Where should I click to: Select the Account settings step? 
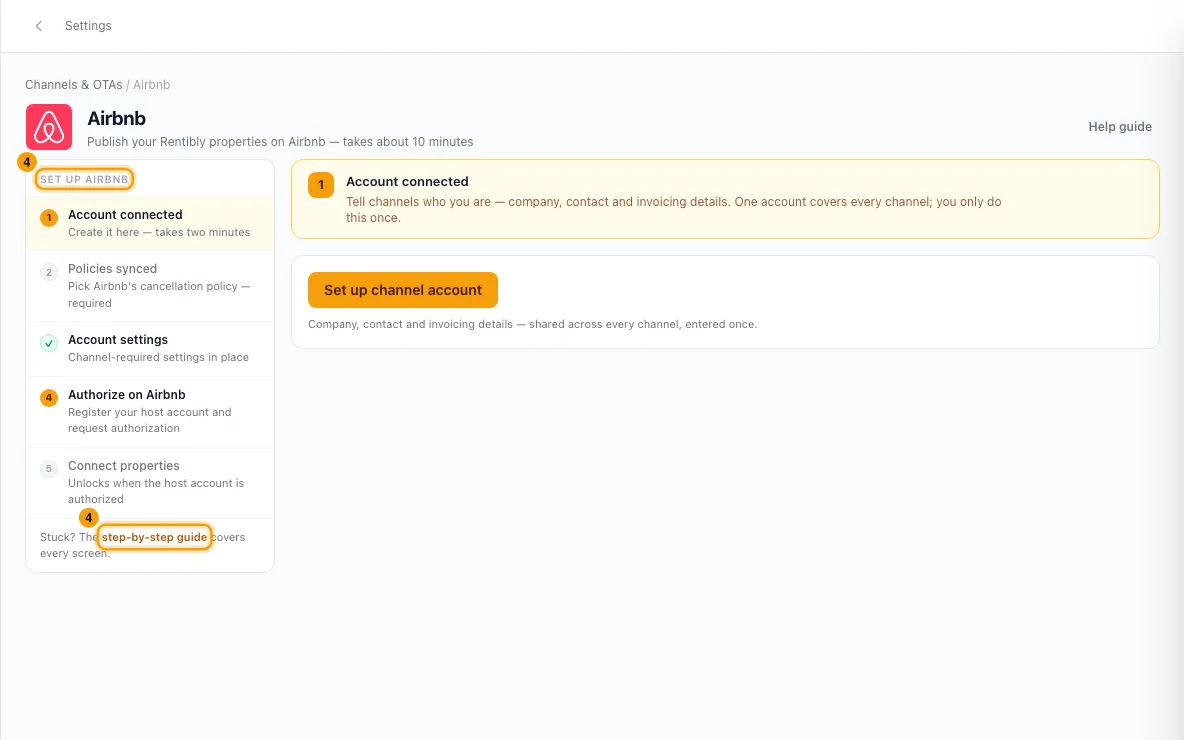(150, 348)
